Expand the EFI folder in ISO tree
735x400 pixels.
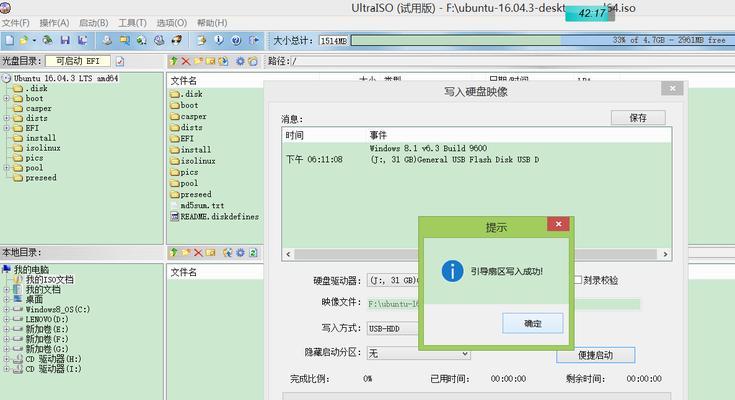click(x=7, y=128)
